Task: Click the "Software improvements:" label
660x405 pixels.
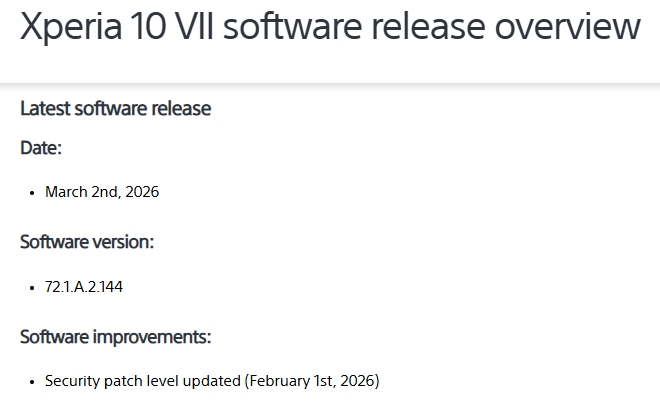Action: pos(115,337)
